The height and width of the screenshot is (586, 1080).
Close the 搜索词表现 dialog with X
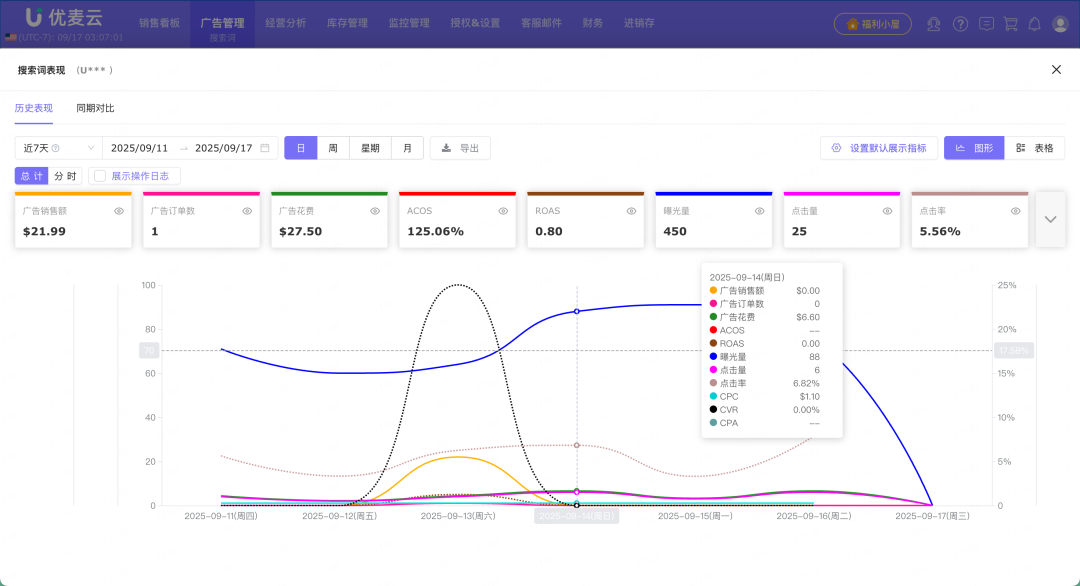(x=1056, y=70)
